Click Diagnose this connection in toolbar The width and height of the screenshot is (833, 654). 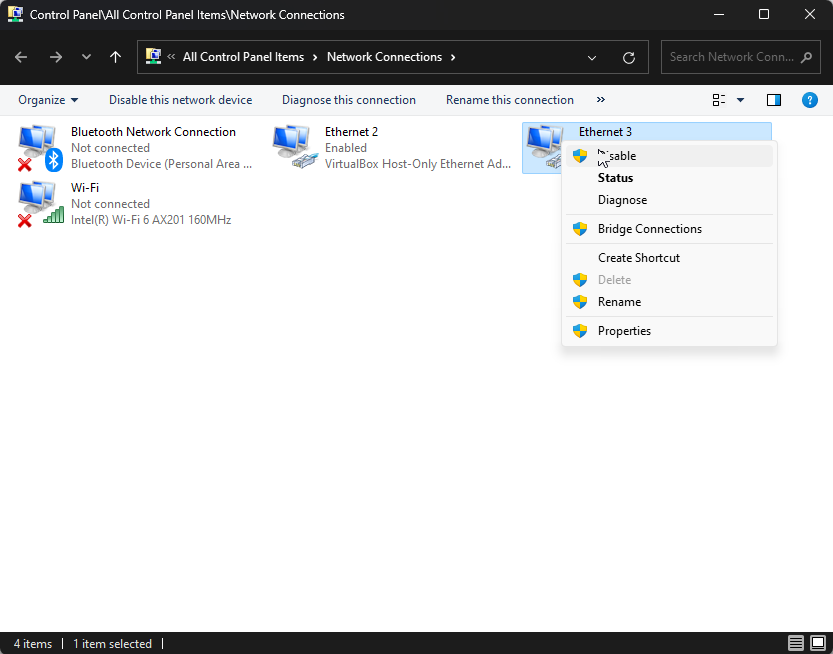point(348,100)
